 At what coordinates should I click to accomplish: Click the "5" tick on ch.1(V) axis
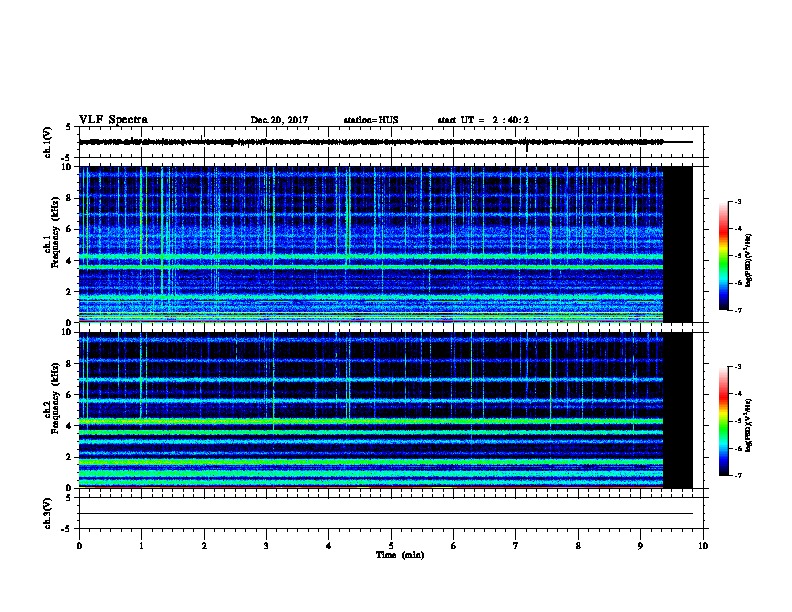[x=68, y=127]
